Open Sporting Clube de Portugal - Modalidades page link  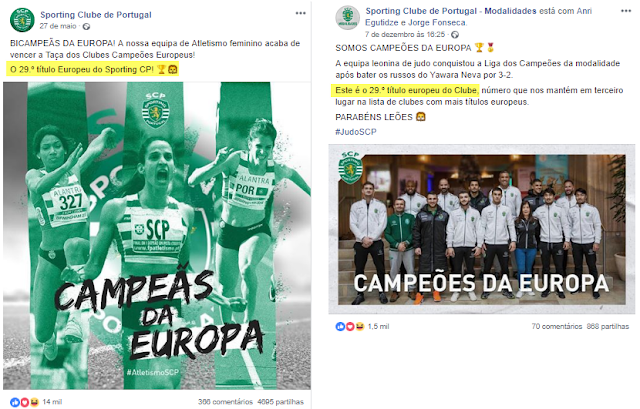[x=451, y=11]
